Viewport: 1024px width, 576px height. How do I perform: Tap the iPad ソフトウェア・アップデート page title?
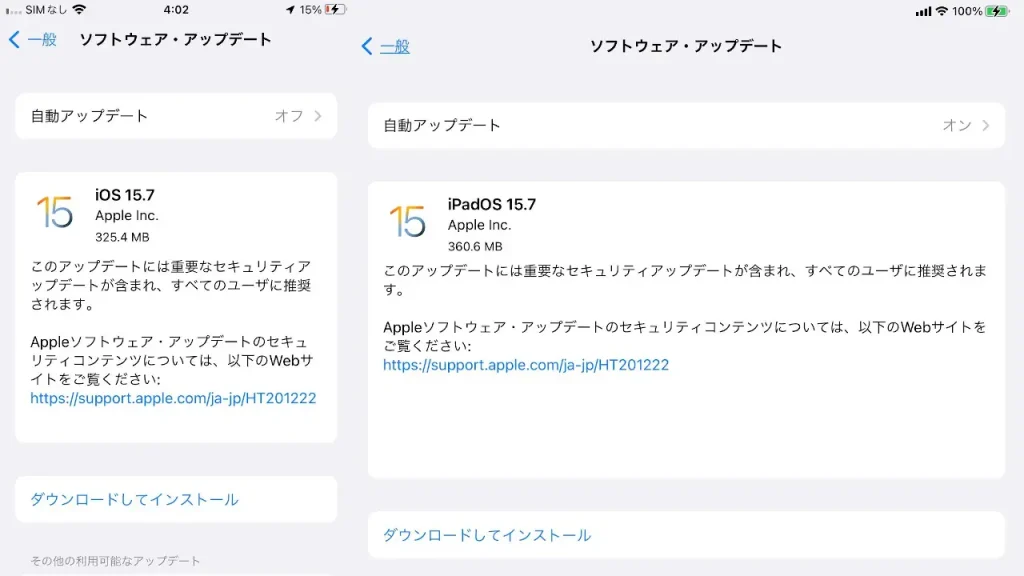click(686, 46)
